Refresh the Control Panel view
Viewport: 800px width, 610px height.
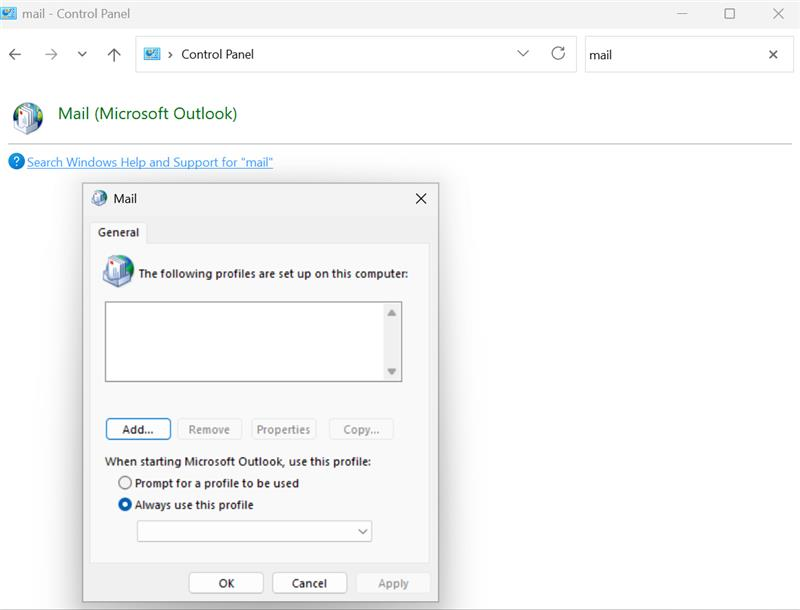coord(558,53)
